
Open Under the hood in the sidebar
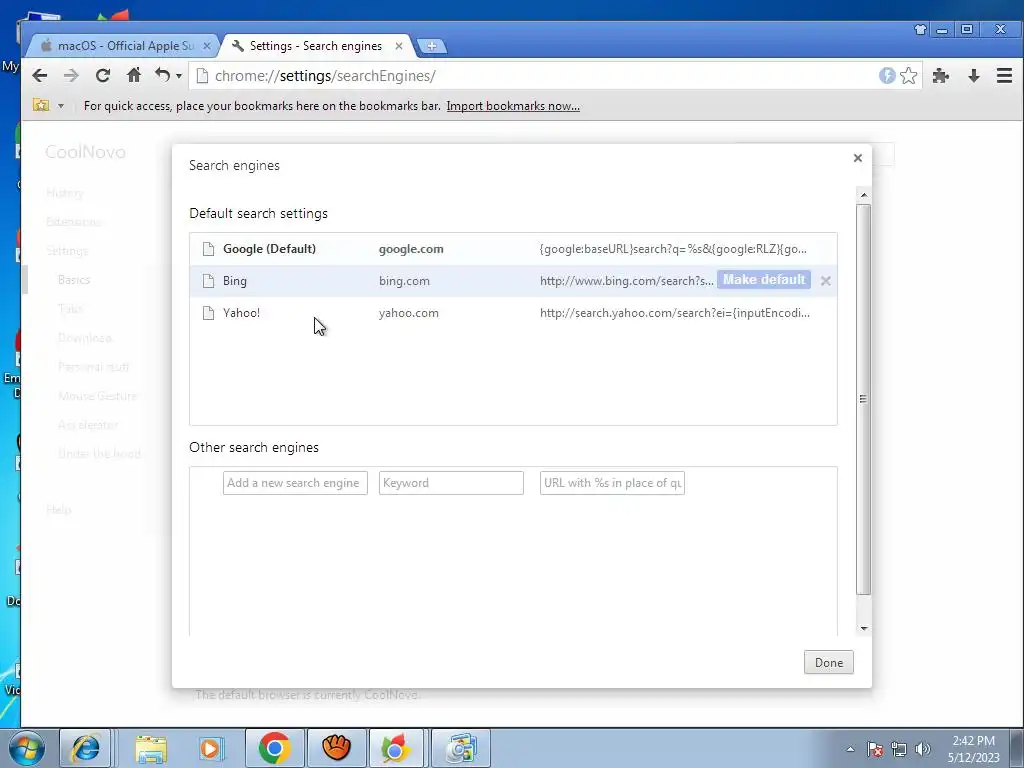[99, 453]
